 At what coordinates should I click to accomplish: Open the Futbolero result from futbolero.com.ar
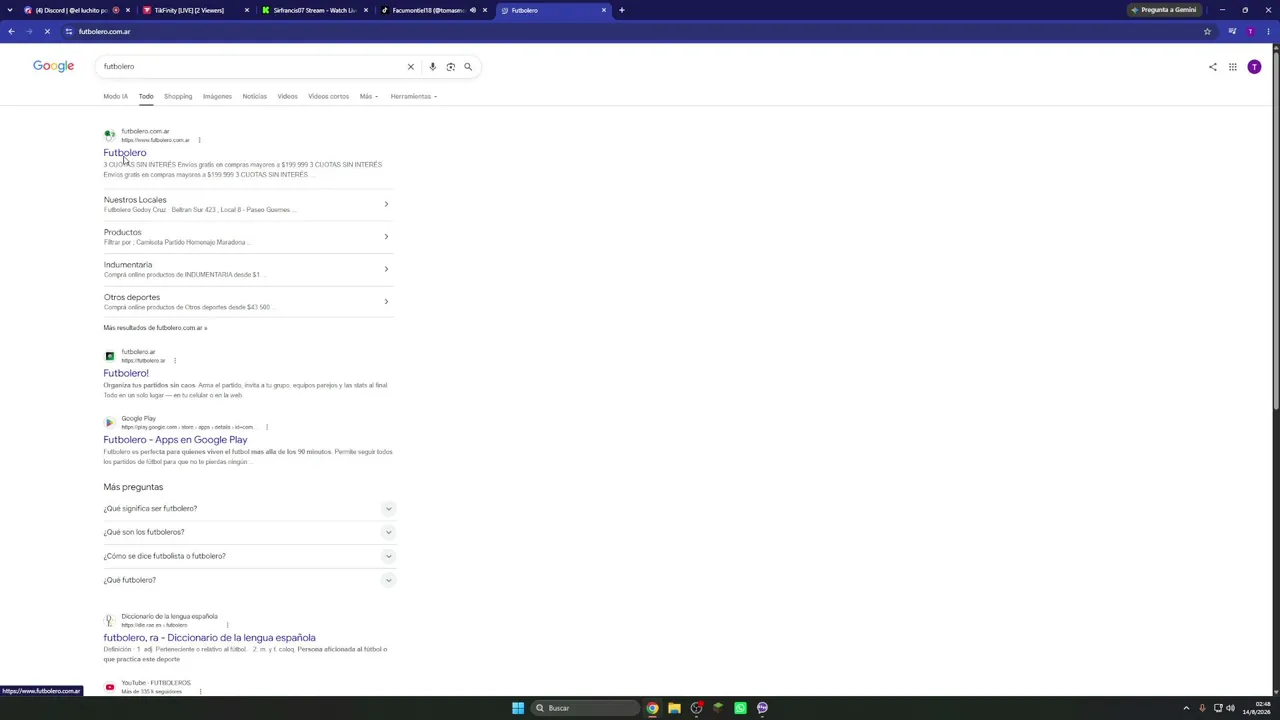click(x=125, y=153)
